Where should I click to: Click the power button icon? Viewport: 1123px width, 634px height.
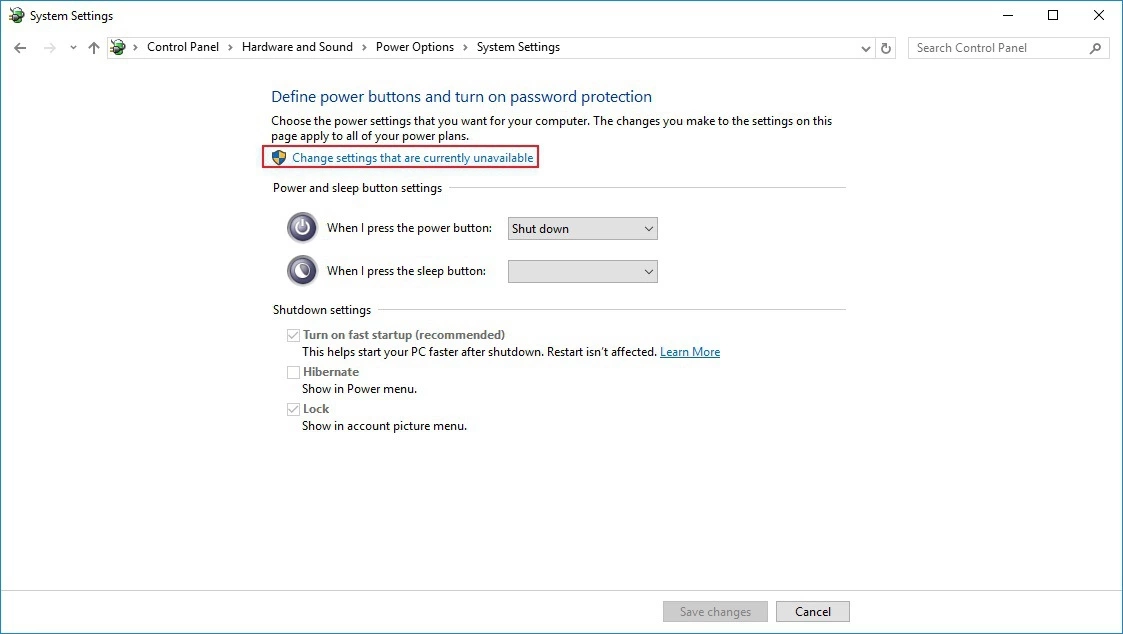(302, 228)
